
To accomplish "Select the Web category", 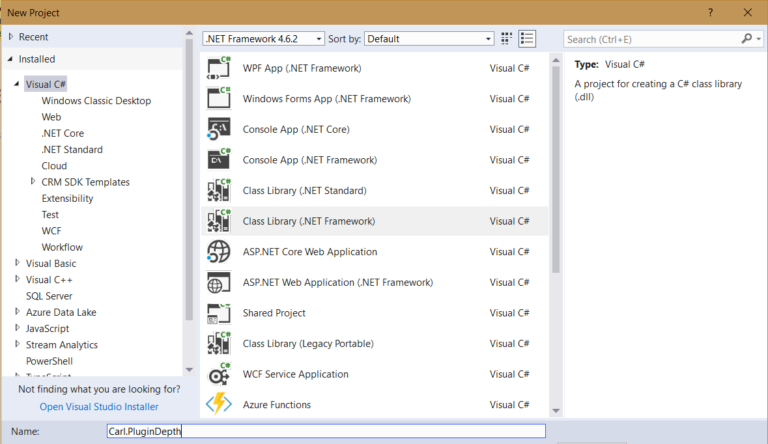I will pyautogui.click(x=51, y=117).
